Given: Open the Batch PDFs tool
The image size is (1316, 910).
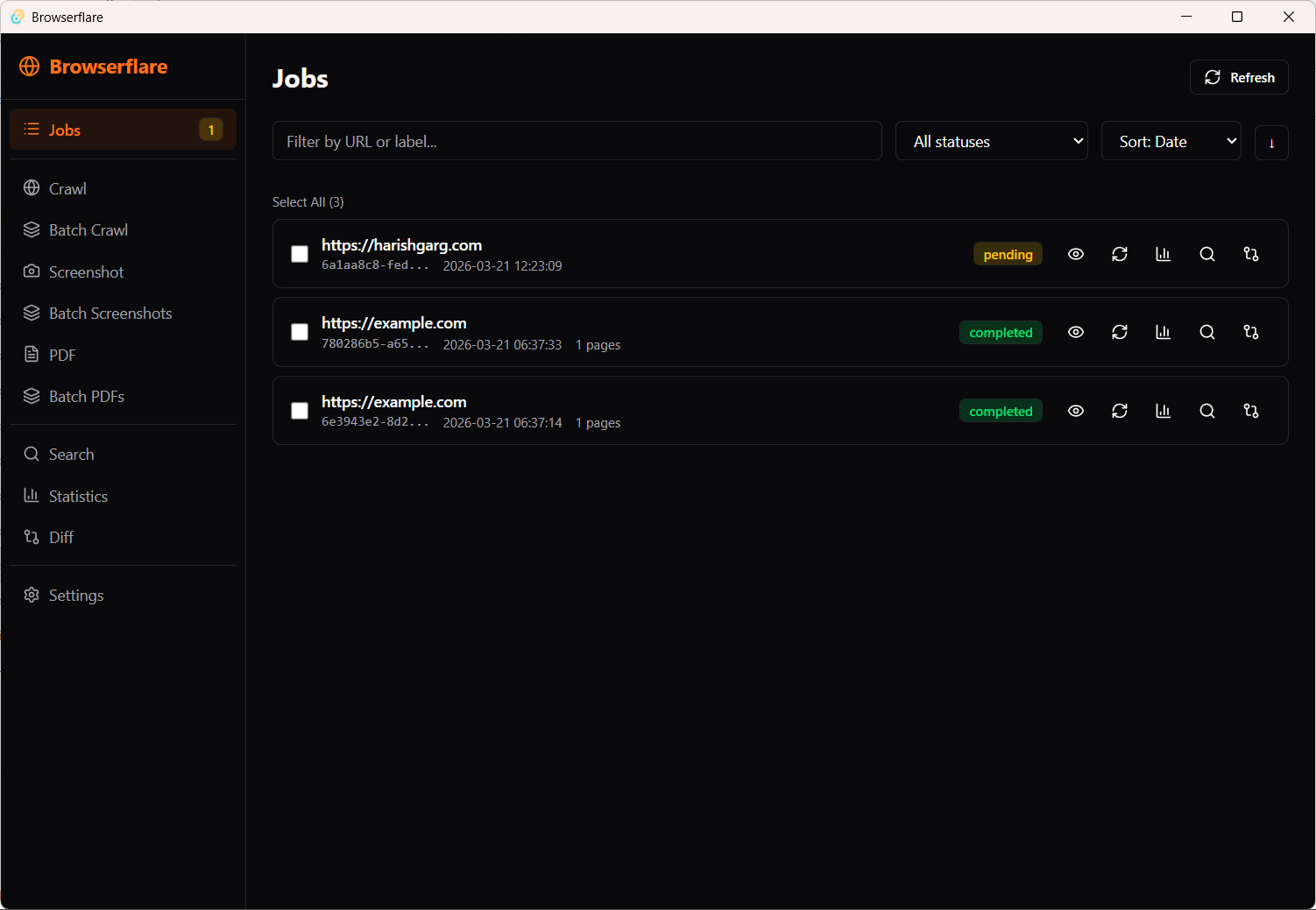Looking at the screenshot, I should point(87,396).
